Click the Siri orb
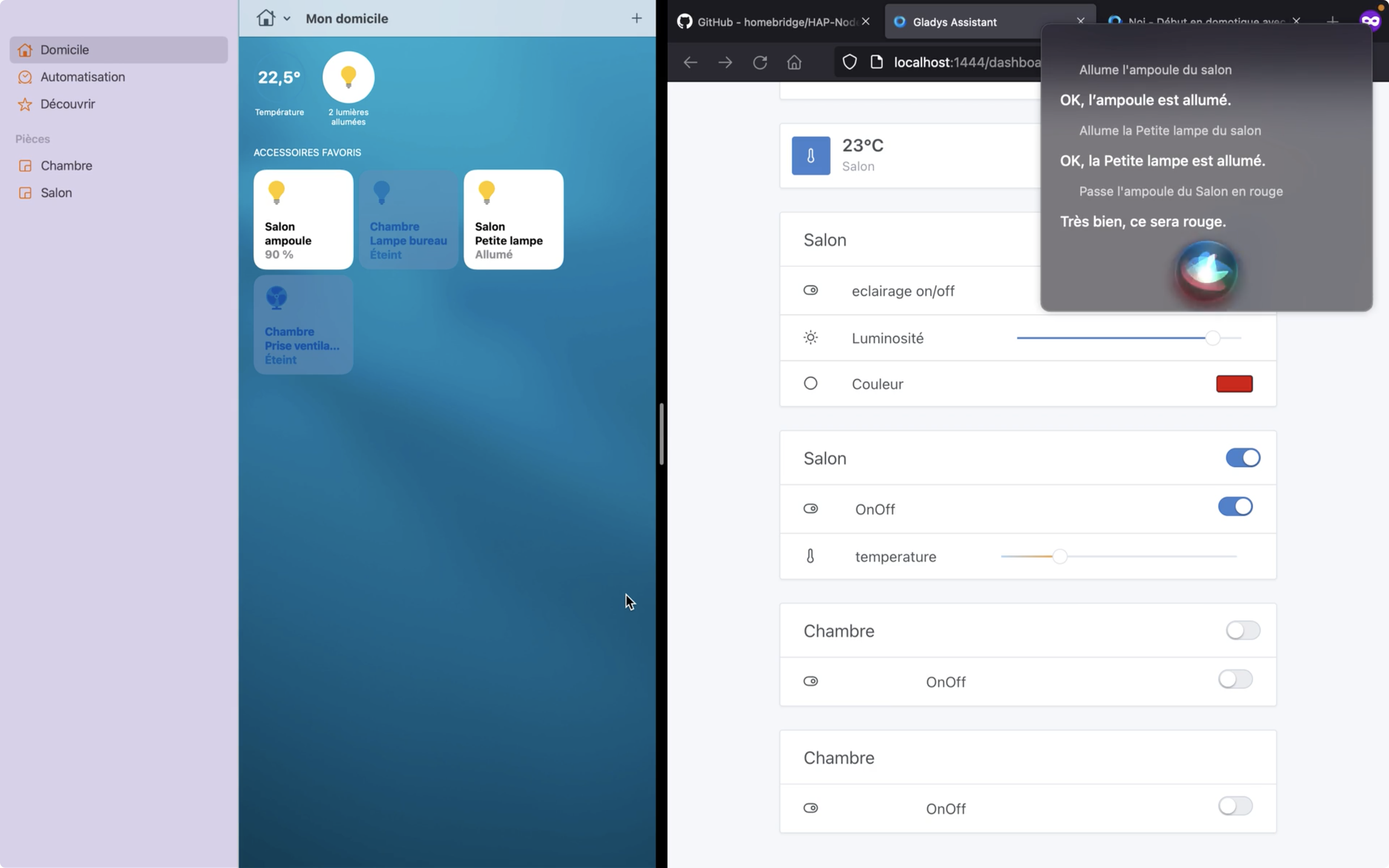Screen dimensions: 1389x868 [x=1207, y=271]
